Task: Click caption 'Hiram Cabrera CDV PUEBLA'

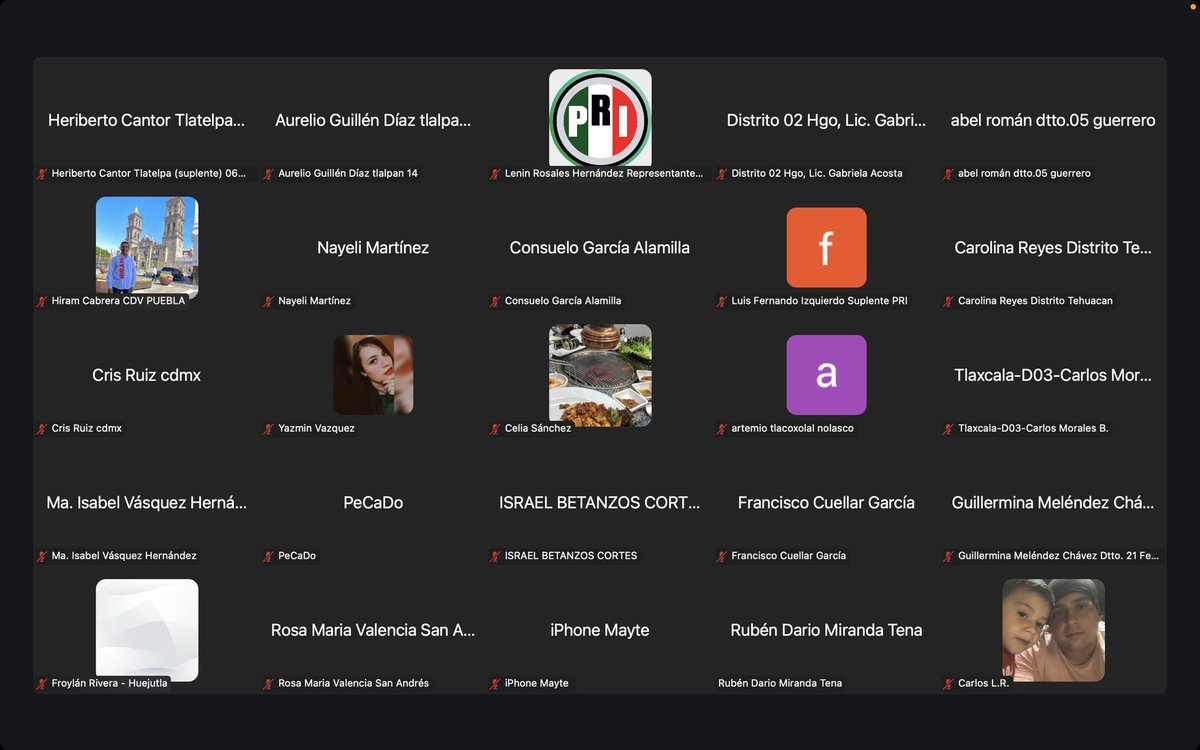Action: 119,301
